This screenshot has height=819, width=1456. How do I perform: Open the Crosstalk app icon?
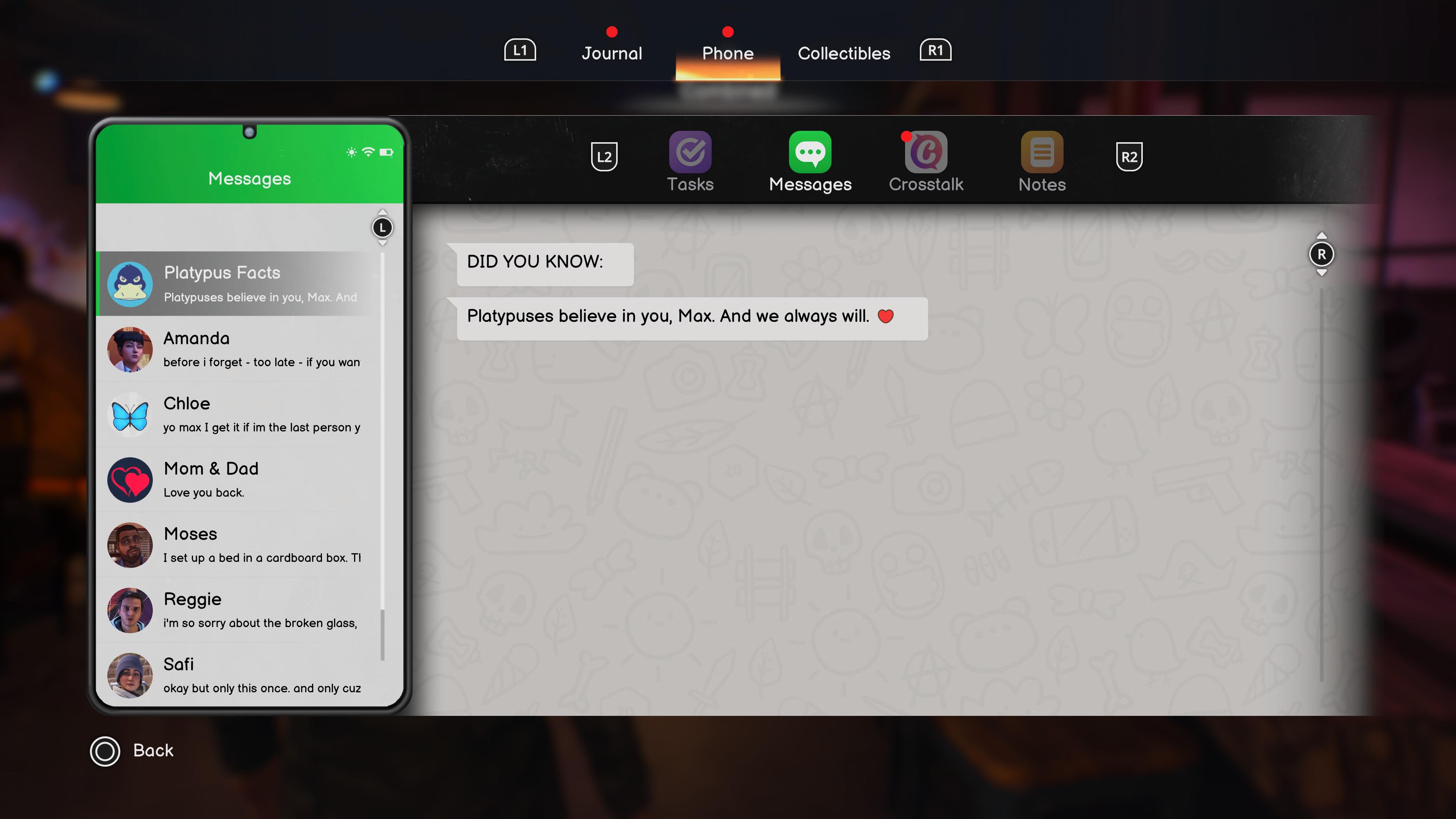(x=926, y=152)
